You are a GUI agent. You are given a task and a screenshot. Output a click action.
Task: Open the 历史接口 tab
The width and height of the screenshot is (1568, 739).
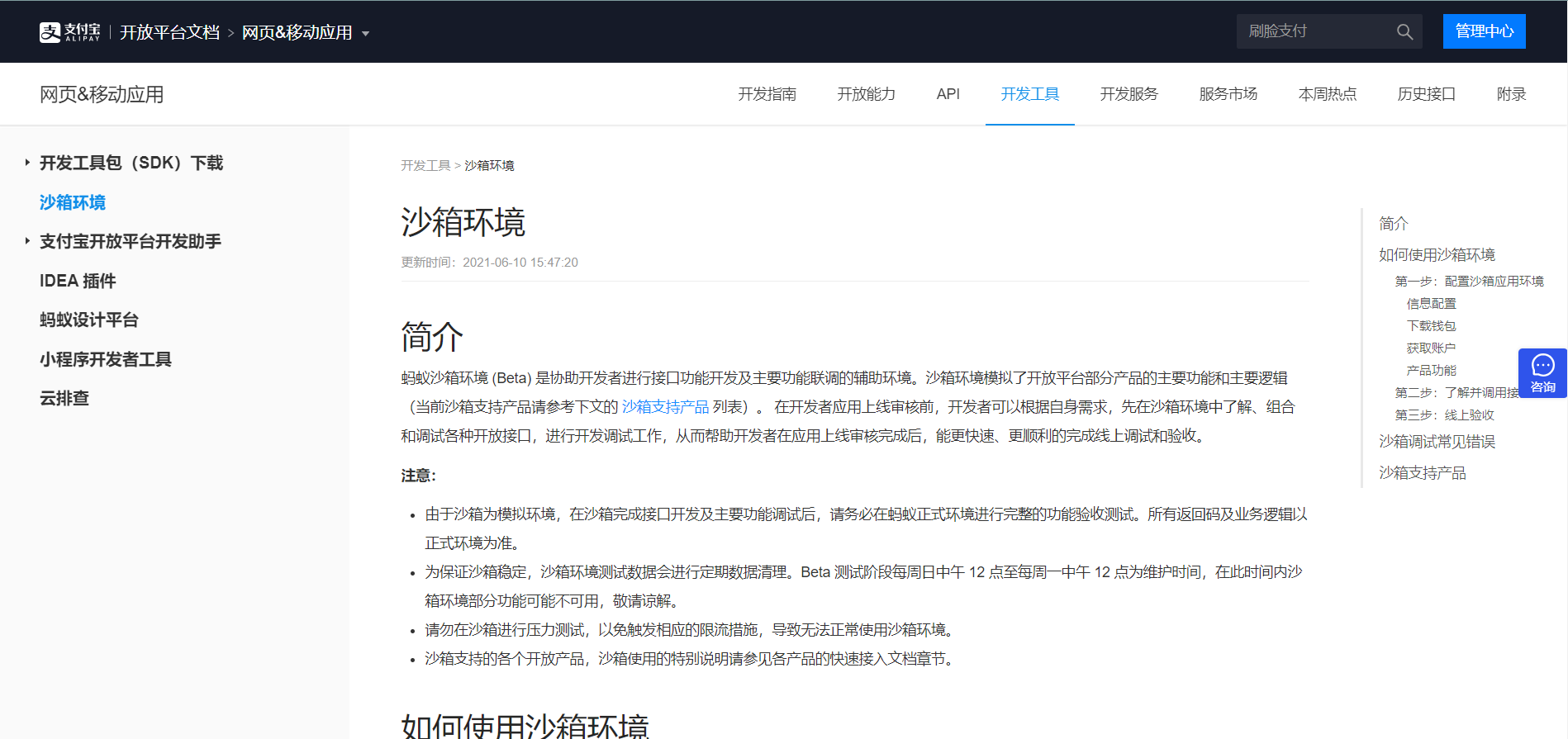click(x=1426, y=94)
